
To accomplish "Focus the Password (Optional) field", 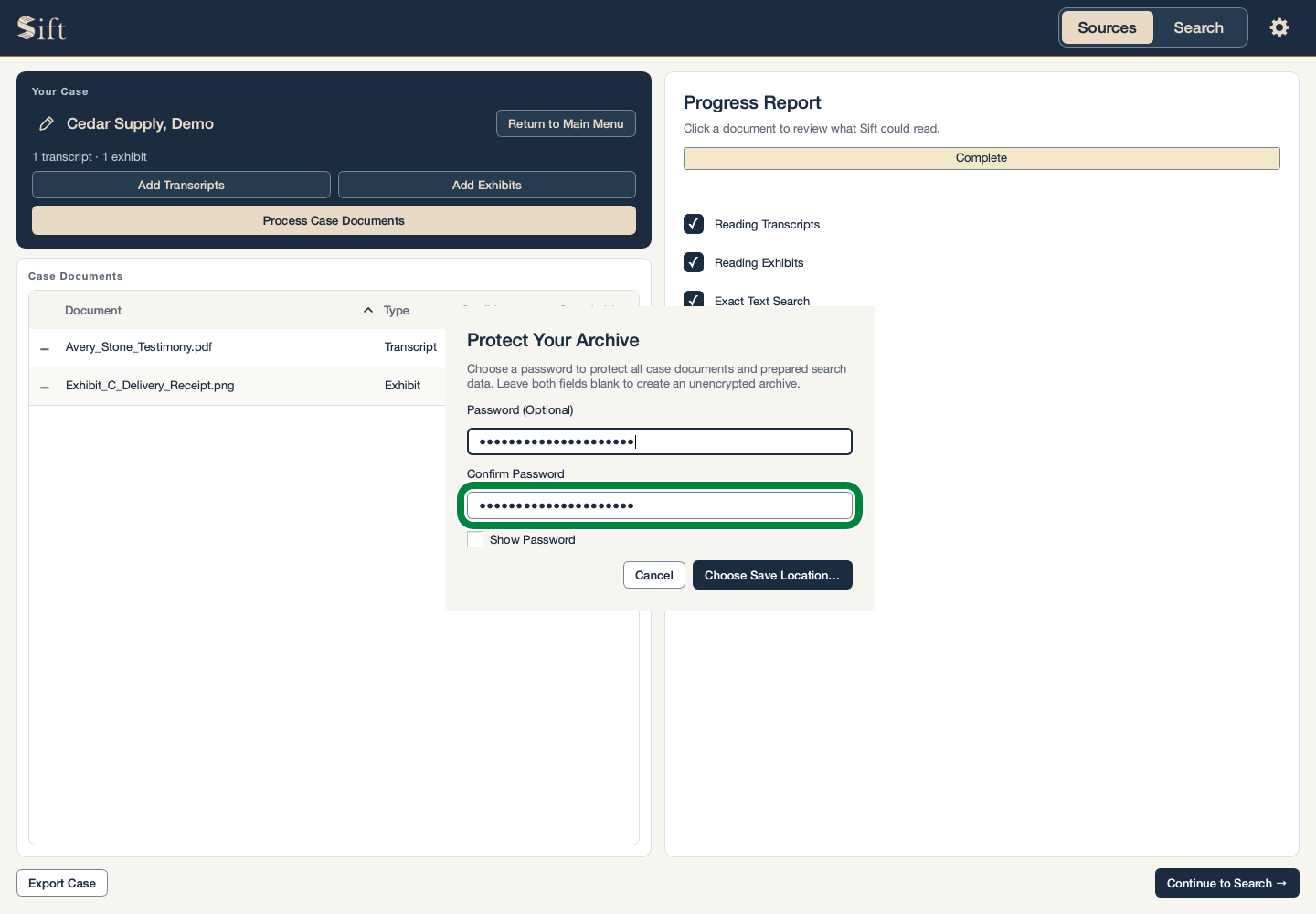I will point(660,441).
